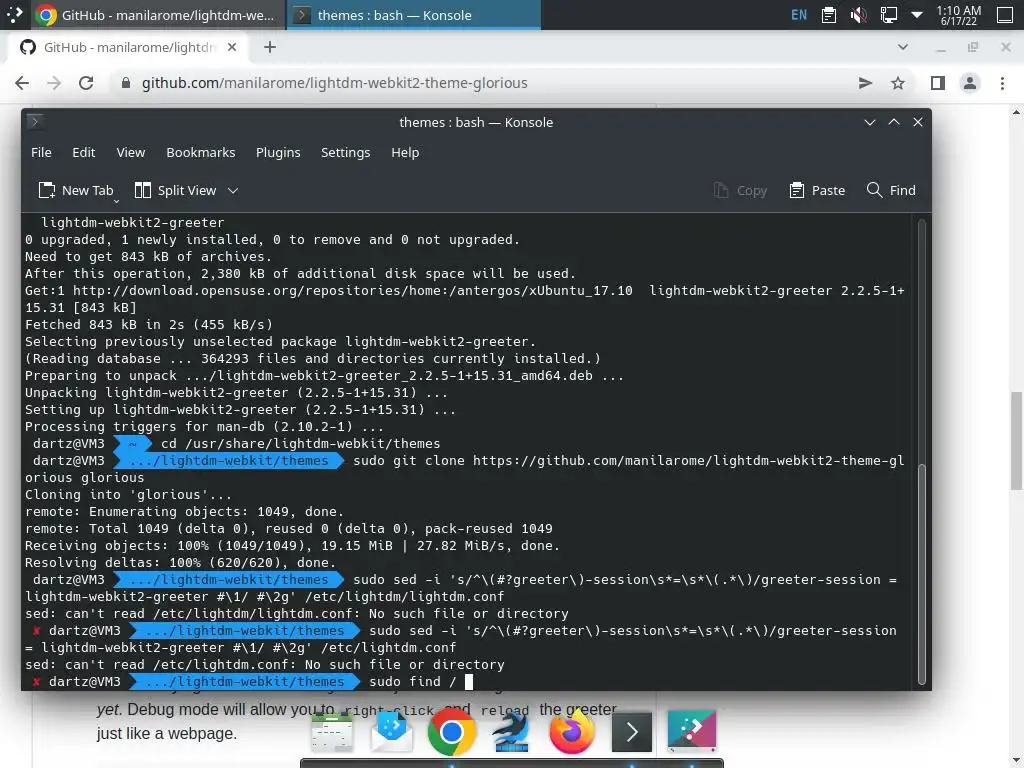Click Copy in Konsole toolbar
The width and height of the screenshot is (1024, 768).
click(x=740, y=190)
